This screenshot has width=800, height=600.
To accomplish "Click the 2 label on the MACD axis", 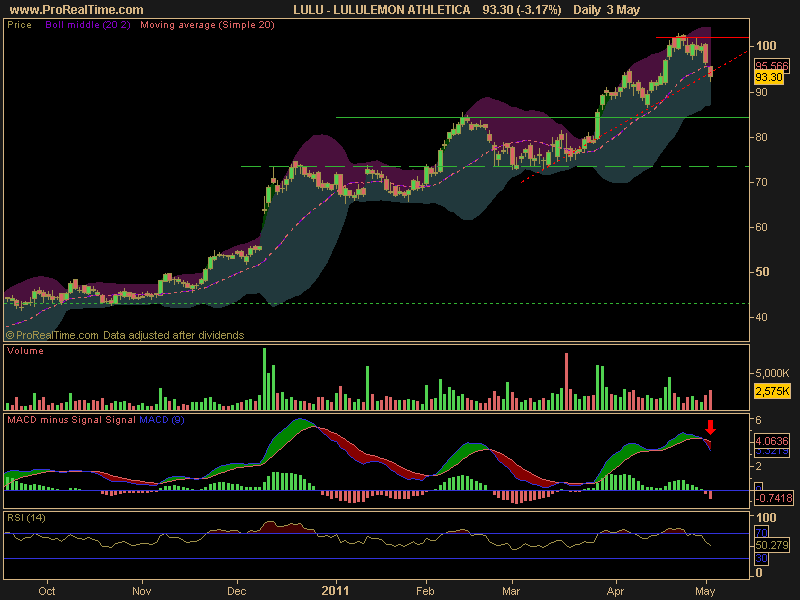I will coord(759,466).
